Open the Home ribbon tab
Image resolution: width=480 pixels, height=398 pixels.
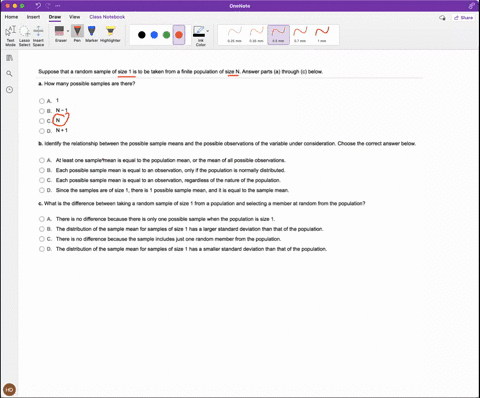(11, 17)
